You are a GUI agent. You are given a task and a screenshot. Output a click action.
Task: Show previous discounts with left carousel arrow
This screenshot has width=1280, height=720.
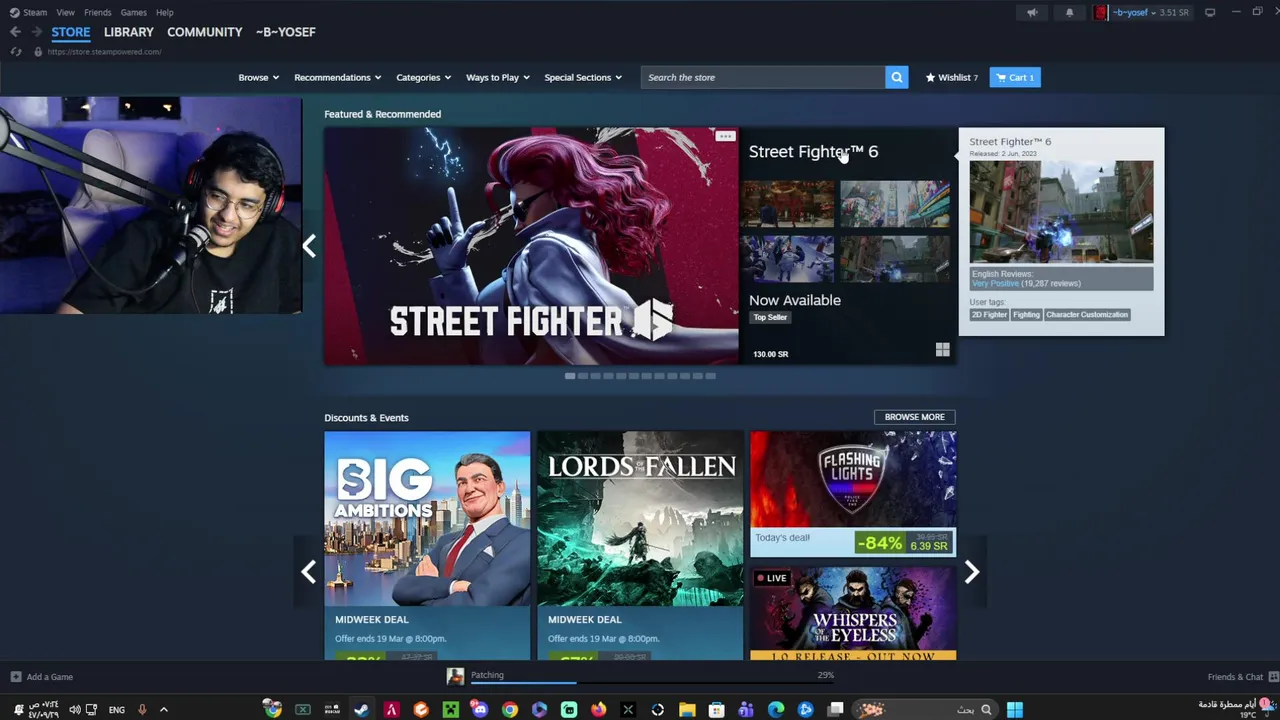[309, 572]
